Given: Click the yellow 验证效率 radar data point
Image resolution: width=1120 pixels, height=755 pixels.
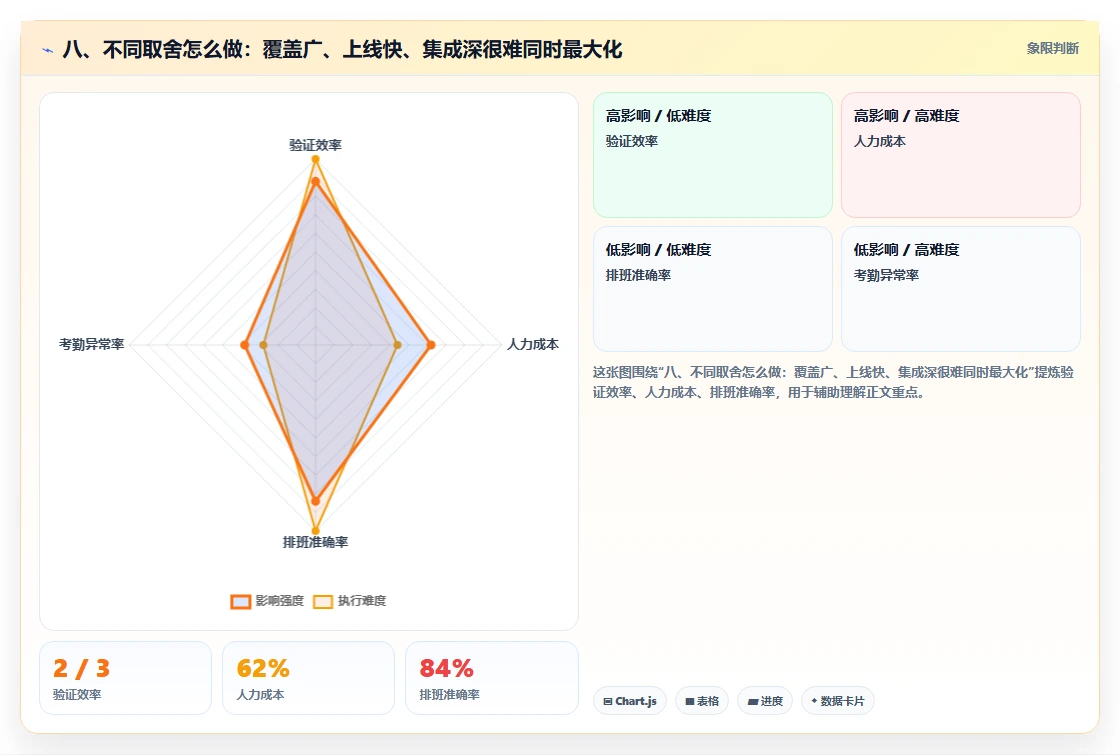Looking at the screenshot, I should tap(315, 159).
